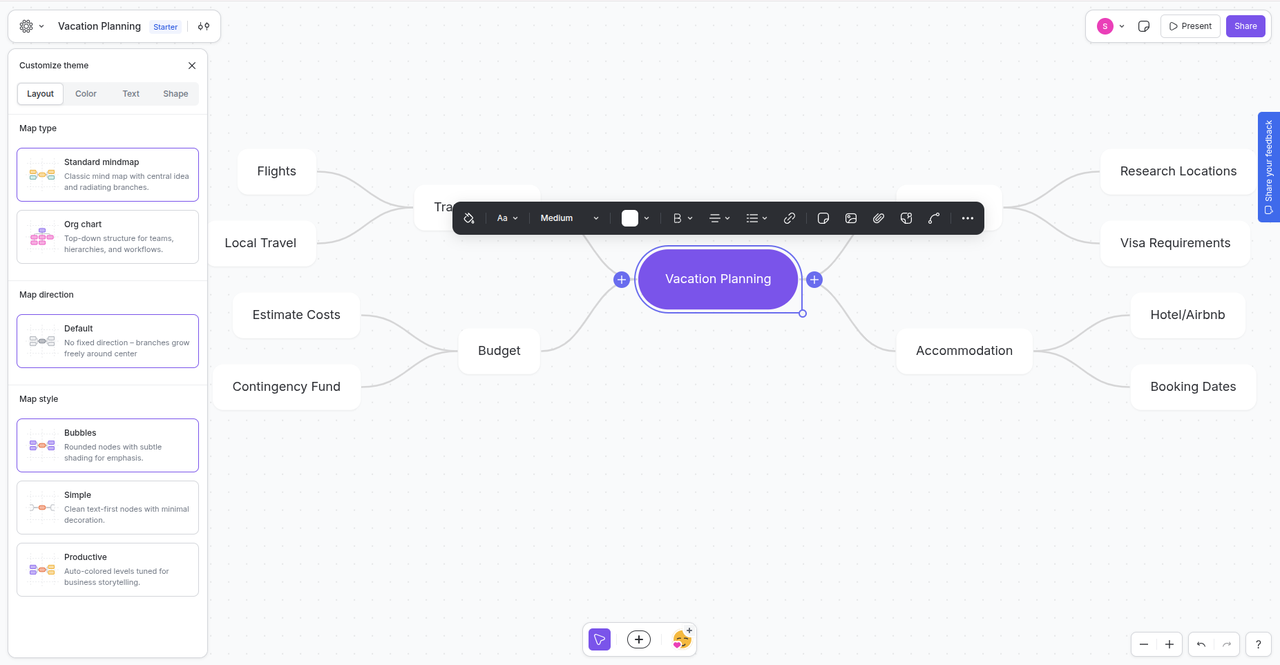Switch to the Shape tab

[x=176, y=94]
